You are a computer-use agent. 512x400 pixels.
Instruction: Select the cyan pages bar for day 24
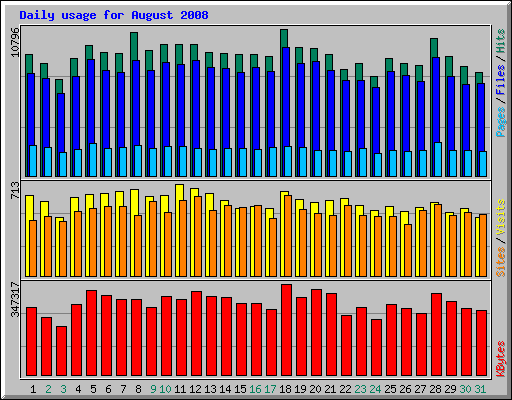click(378, 165)
